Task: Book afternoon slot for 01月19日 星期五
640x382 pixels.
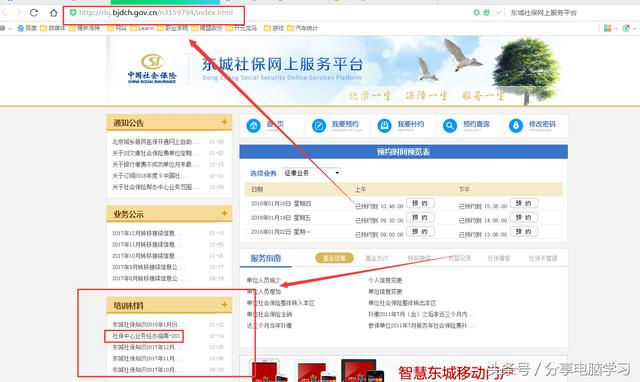Action: click(524, 218)
